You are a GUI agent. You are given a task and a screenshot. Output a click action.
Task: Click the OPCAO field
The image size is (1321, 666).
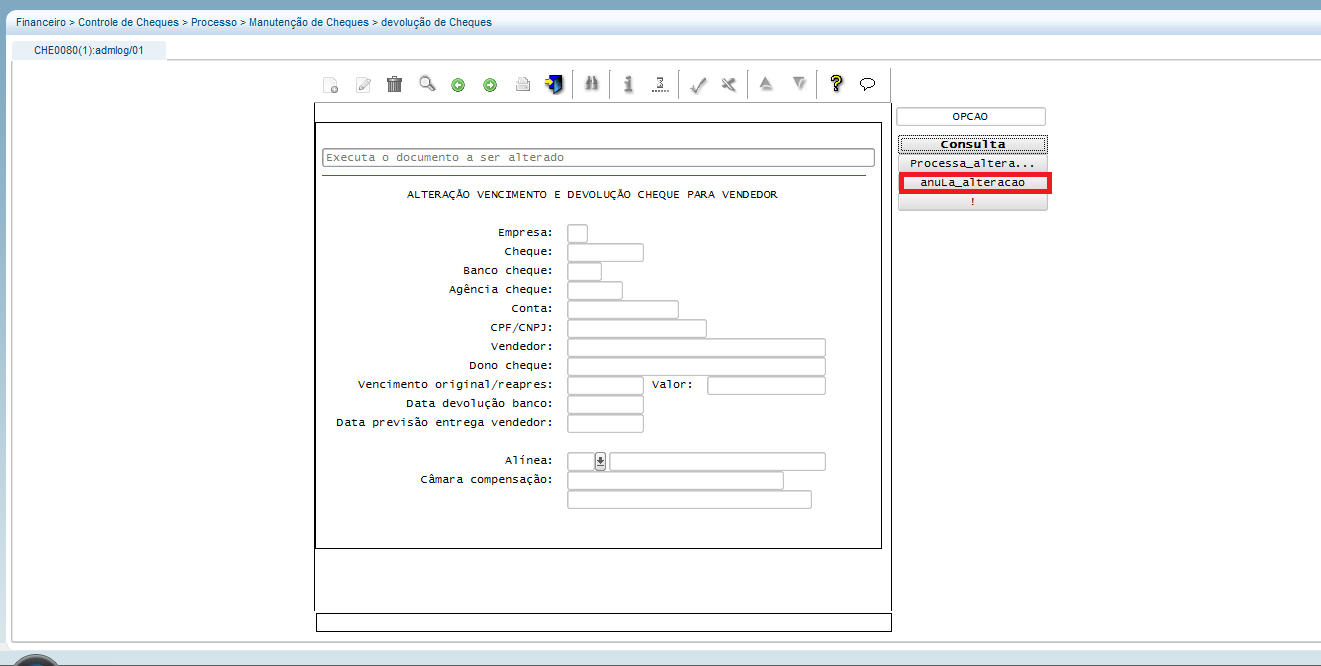point(970,117)
